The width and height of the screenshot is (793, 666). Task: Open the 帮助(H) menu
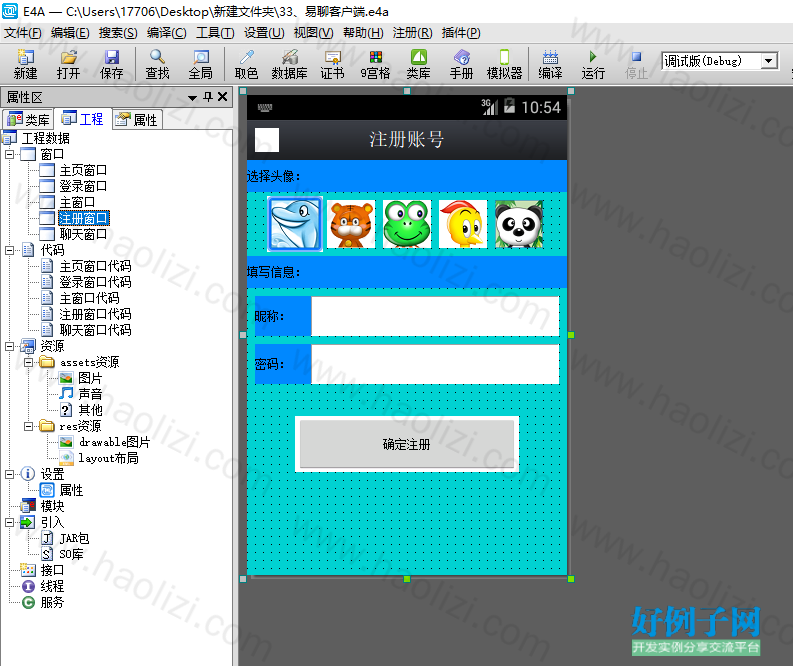[x=363, y=33]
